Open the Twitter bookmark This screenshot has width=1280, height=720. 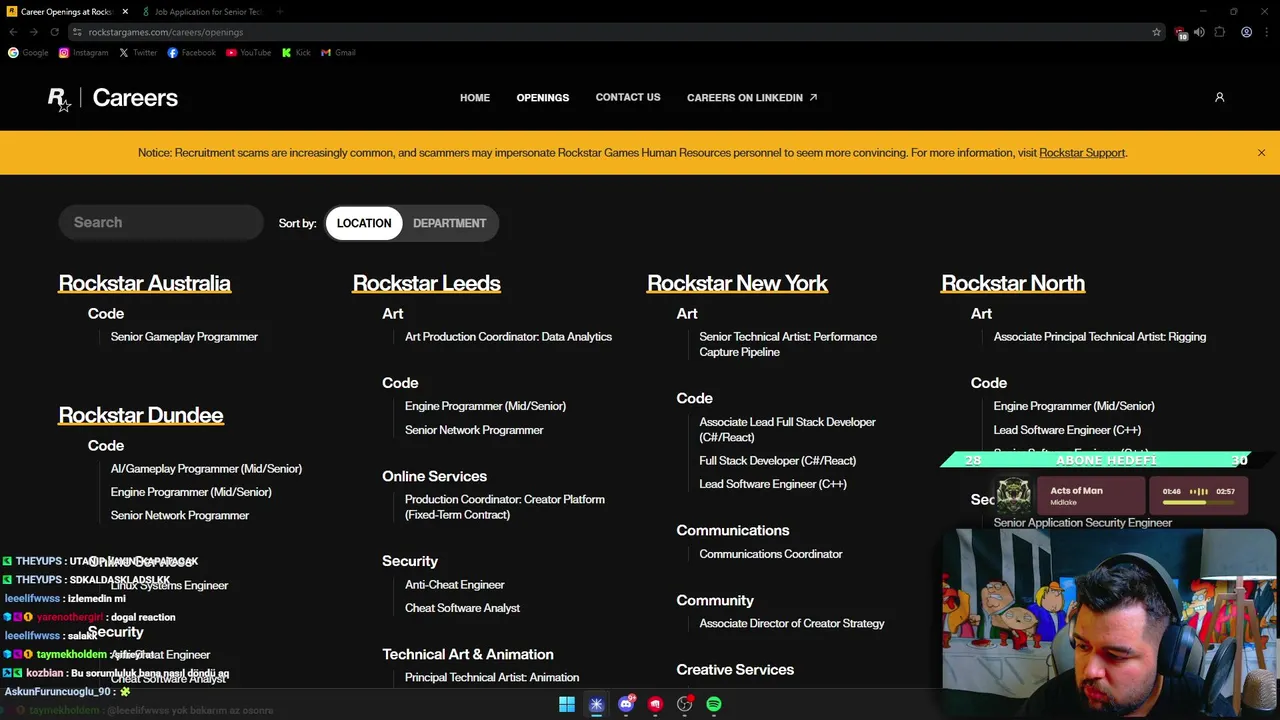coord(138,53)
